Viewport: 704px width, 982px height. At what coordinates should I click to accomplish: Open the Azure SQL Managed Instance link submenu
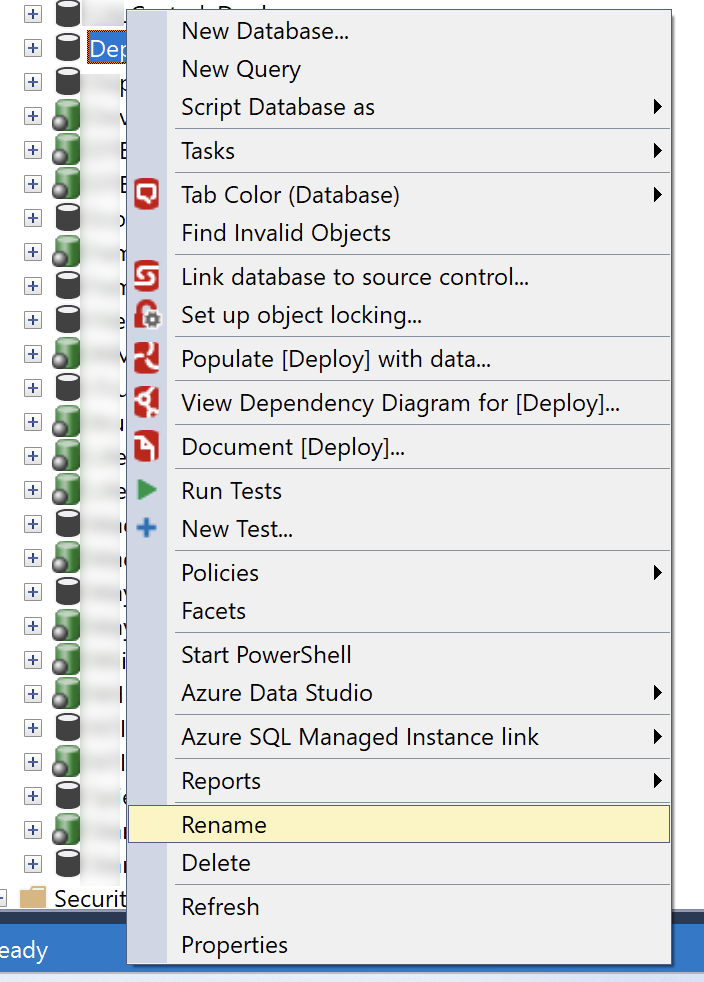(360, 737)
